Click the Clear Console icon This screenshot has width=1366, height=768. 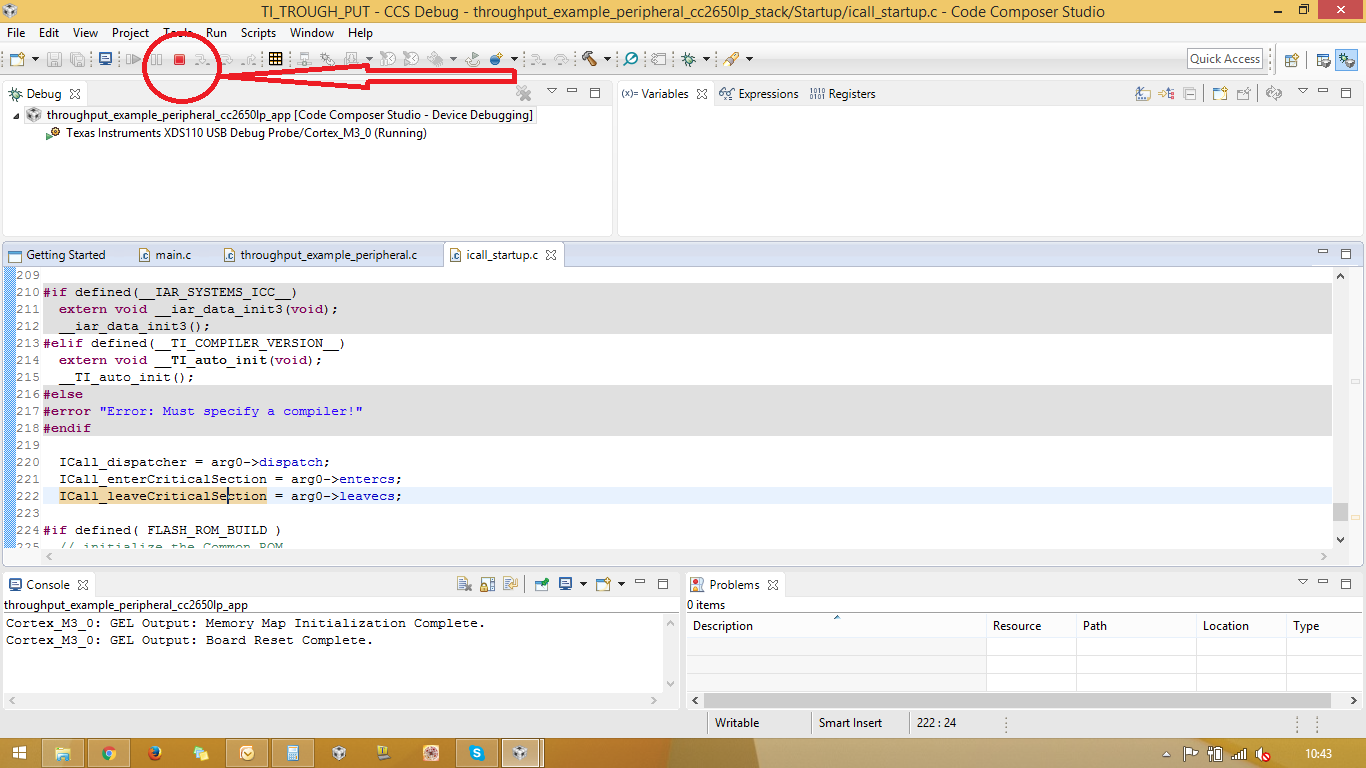[x=464, y=584]
